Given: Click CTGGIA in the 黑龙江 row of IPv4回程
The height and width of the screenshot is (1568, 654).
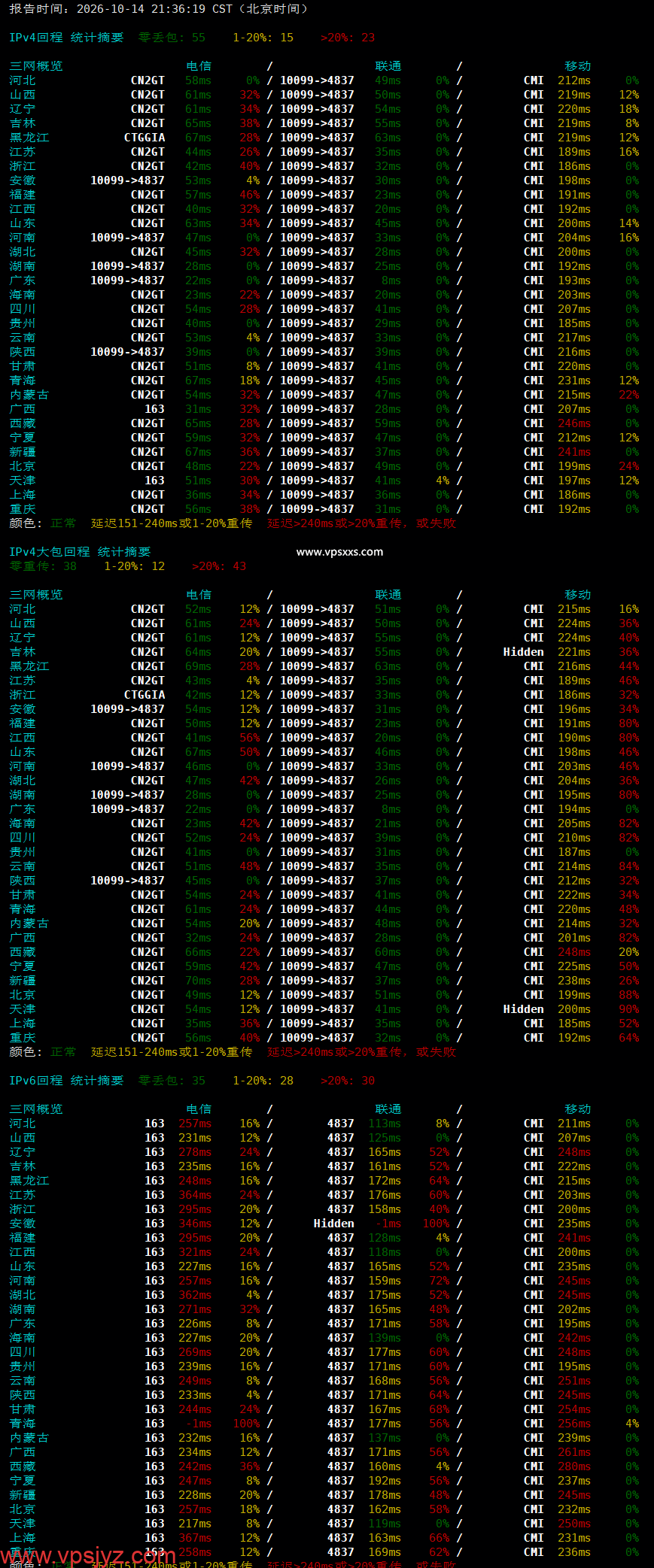Looking at the screenshot, I should click(x=144, y=138).
